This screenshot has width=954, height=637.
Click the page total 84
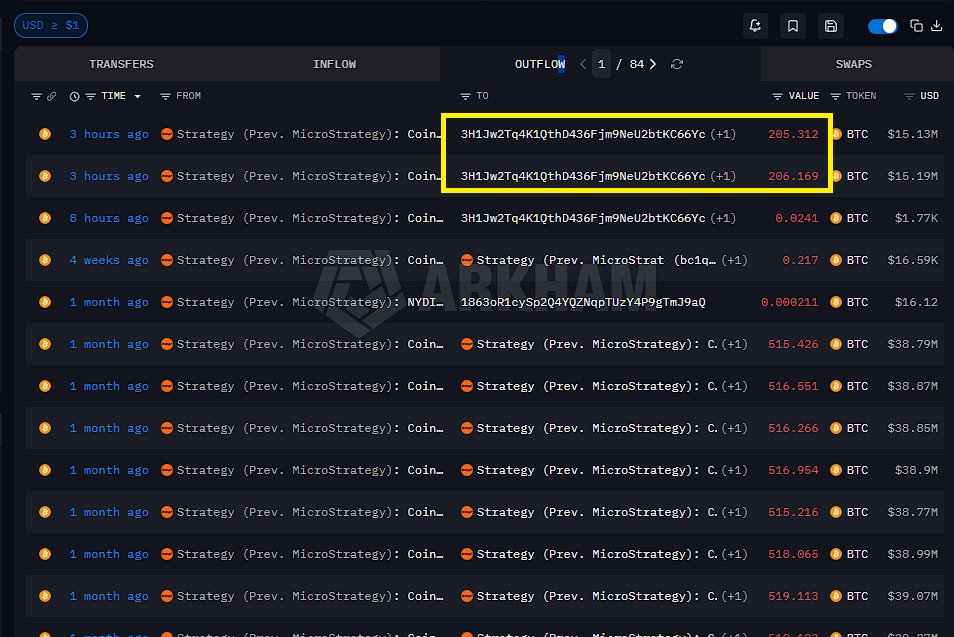[636, 64]
